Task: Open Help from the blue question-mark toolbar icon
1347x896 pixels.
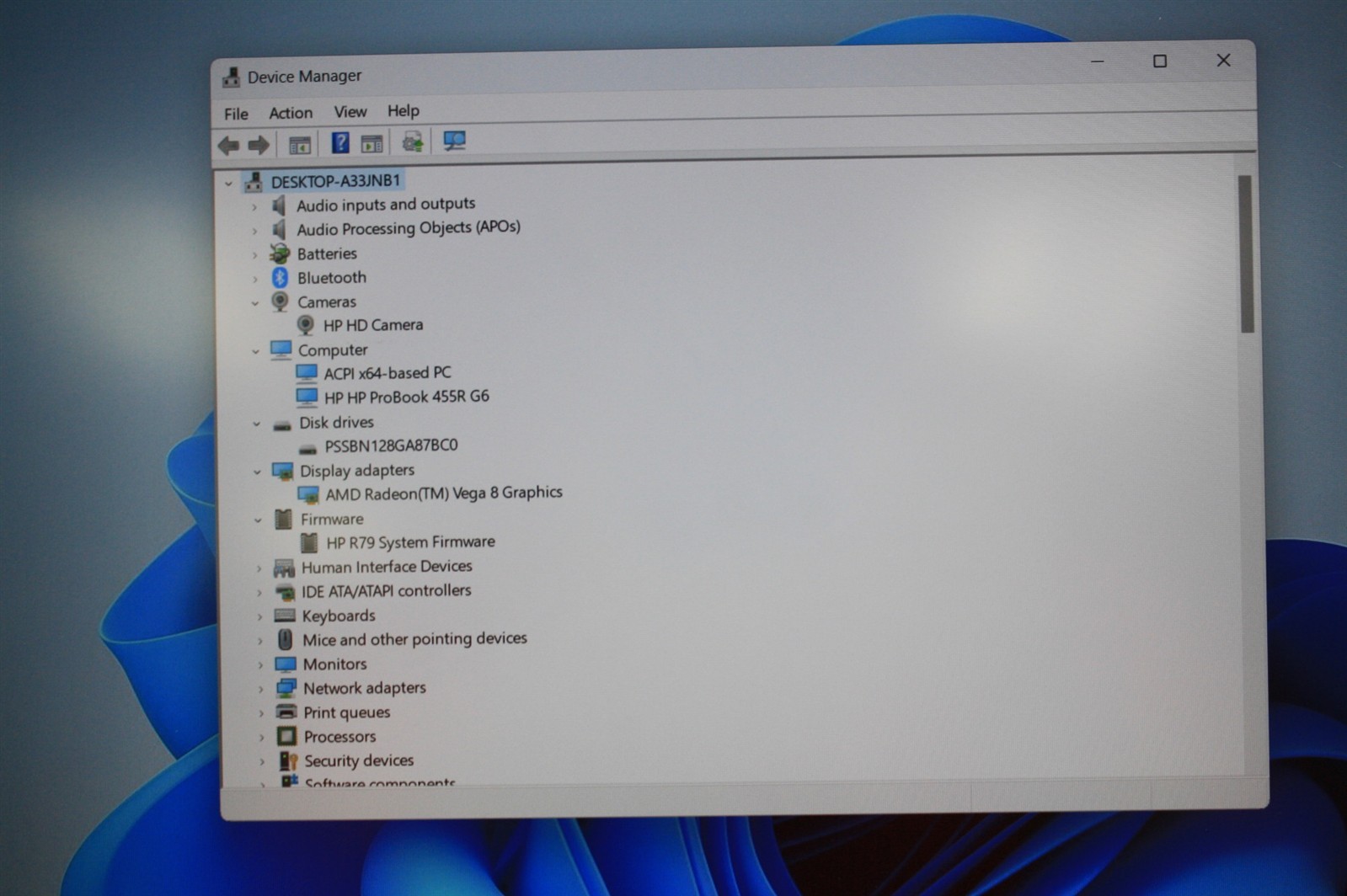Action: [340, 143]
